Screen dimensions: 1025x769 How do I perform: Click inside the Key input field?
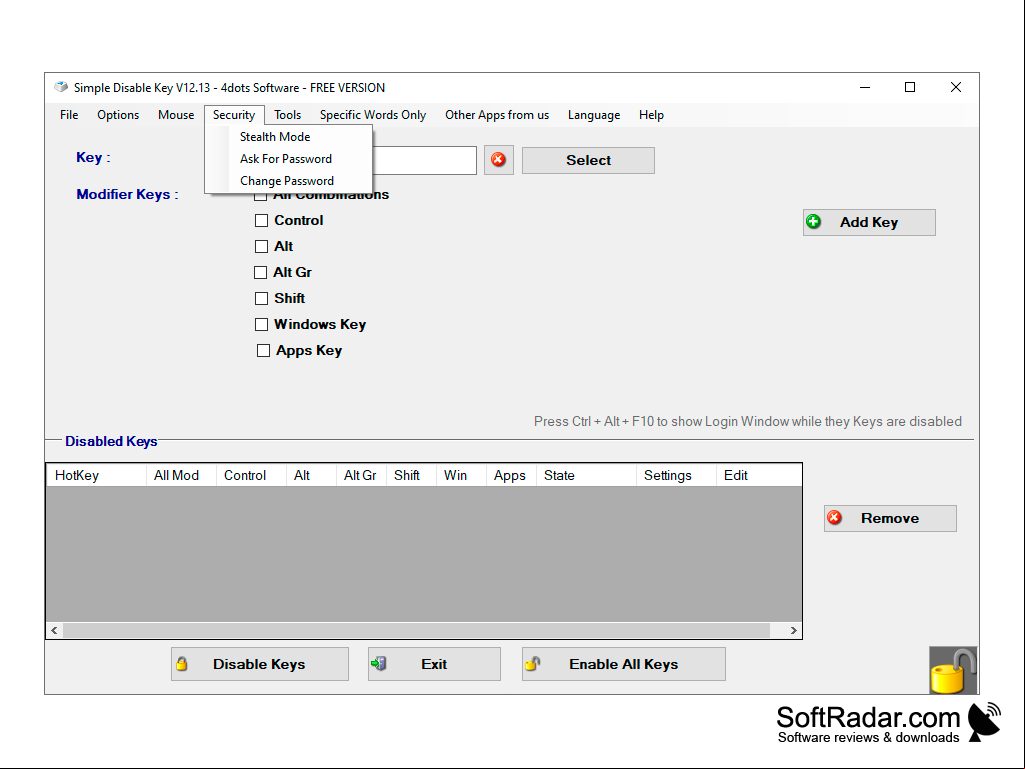pos(425,160)
